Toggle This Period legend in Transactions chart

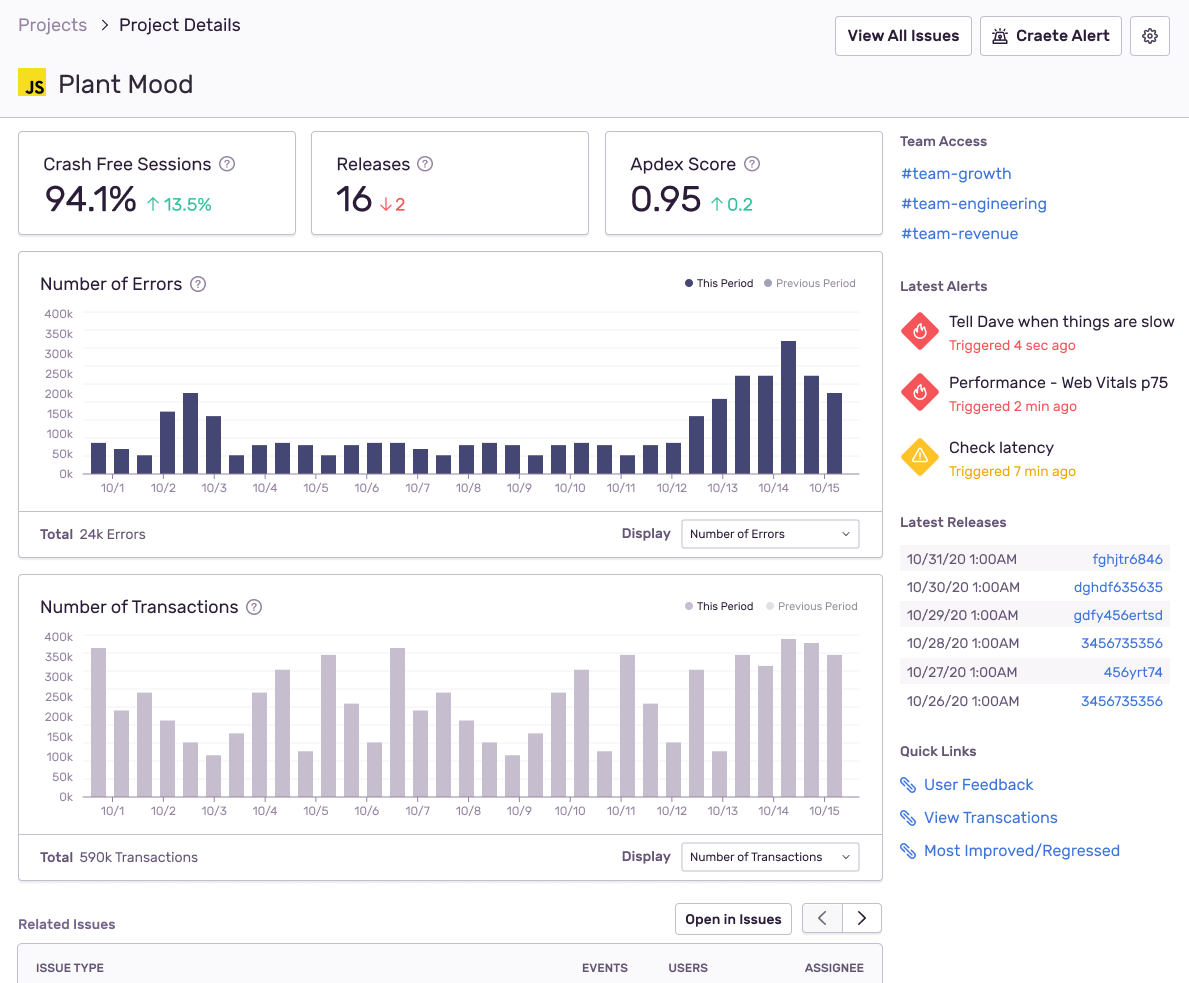click(x=719, y=607)
